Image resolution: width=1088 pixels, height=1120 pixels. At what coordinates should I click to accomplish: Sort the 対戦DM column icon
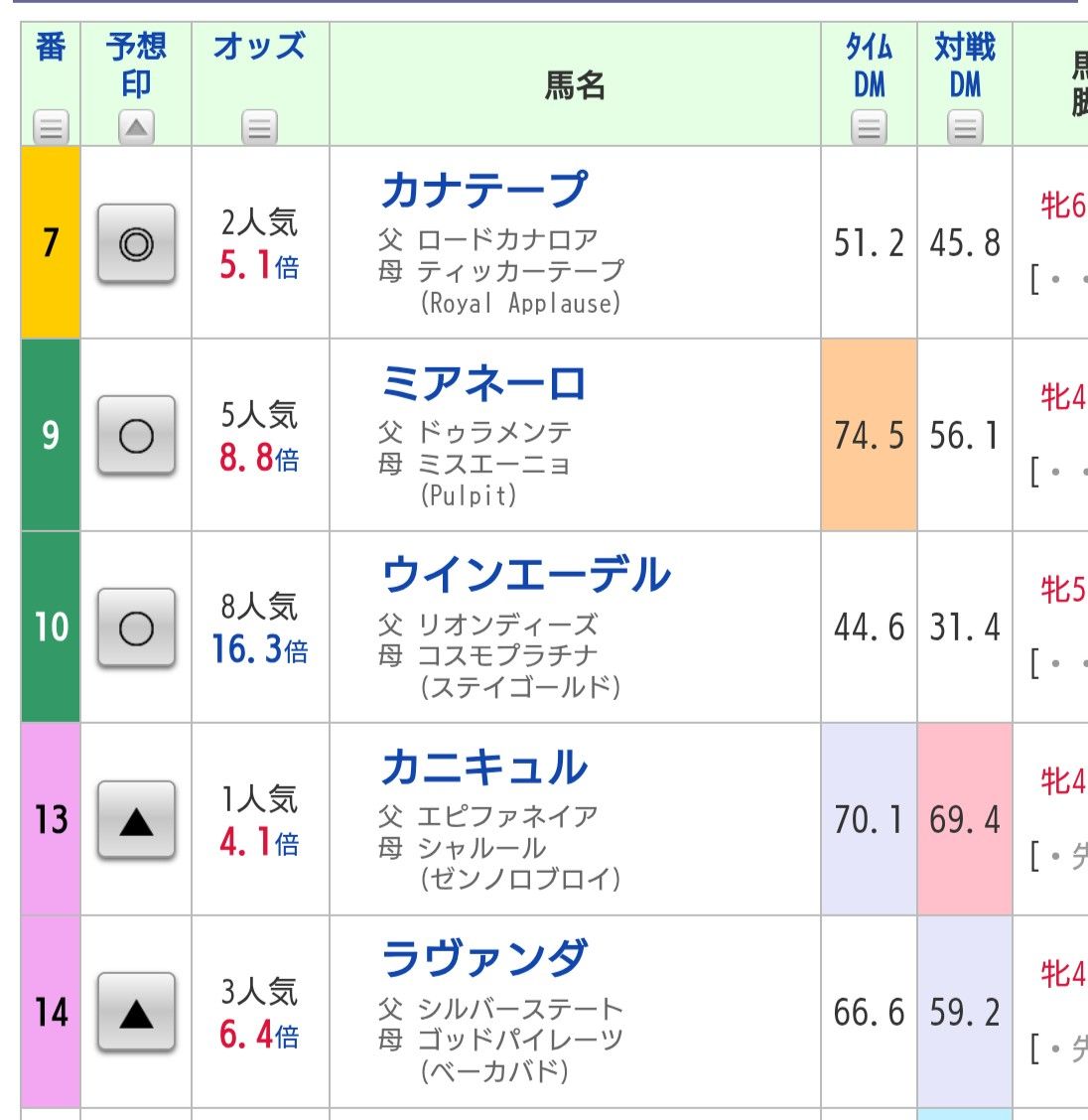pyautogui.click(x=965, y=128)
